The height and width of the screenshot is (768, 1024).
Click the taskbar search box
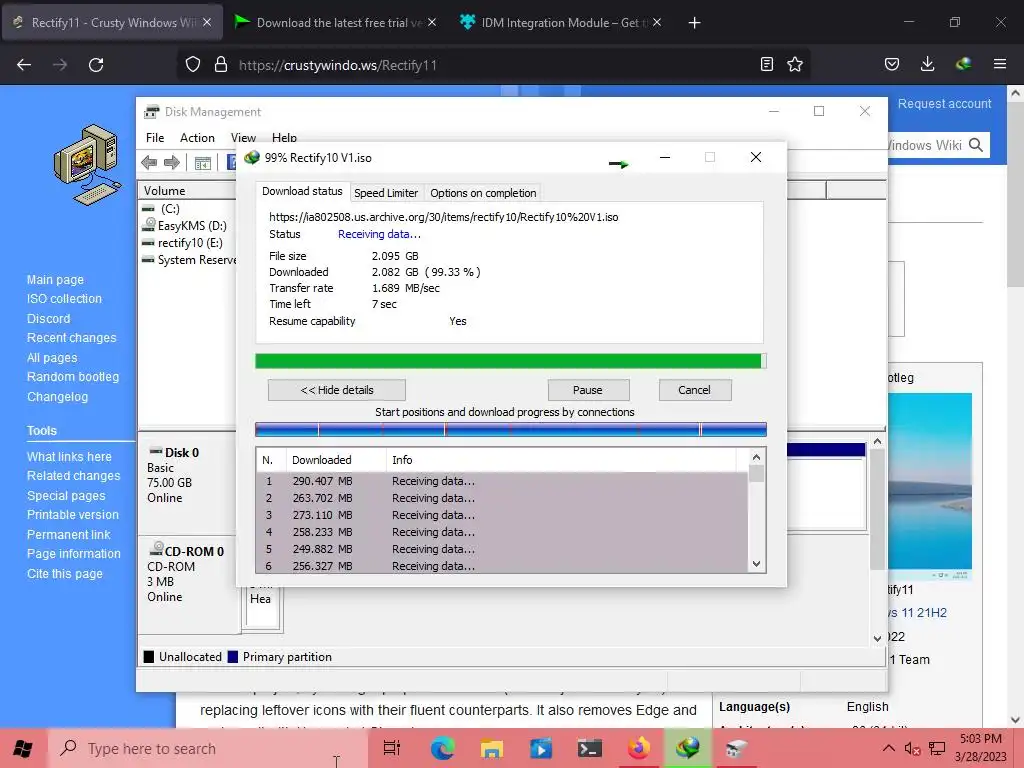tap(208, 748)
